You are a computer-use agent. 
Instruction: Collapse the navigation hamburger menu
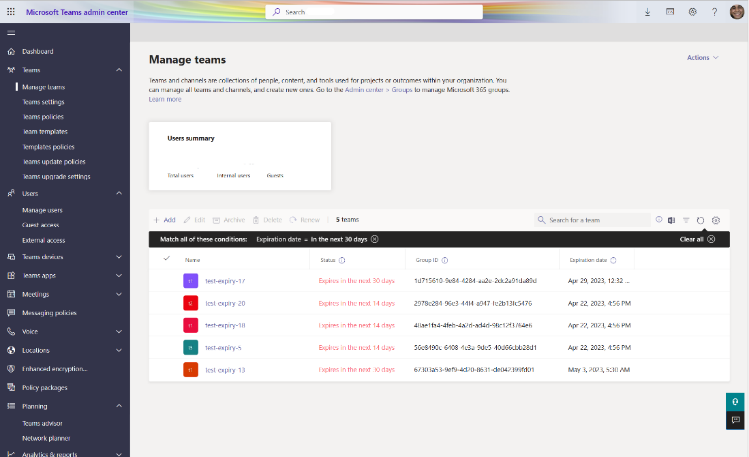click(x=11, y=33)
